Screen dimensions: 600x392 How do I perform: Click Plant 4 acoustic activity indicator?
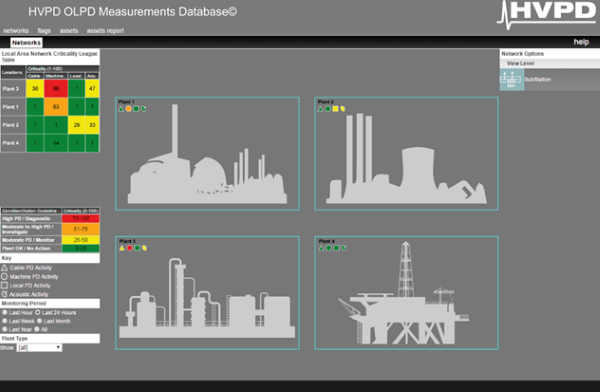pyautogui.click(x=344, y=248)
